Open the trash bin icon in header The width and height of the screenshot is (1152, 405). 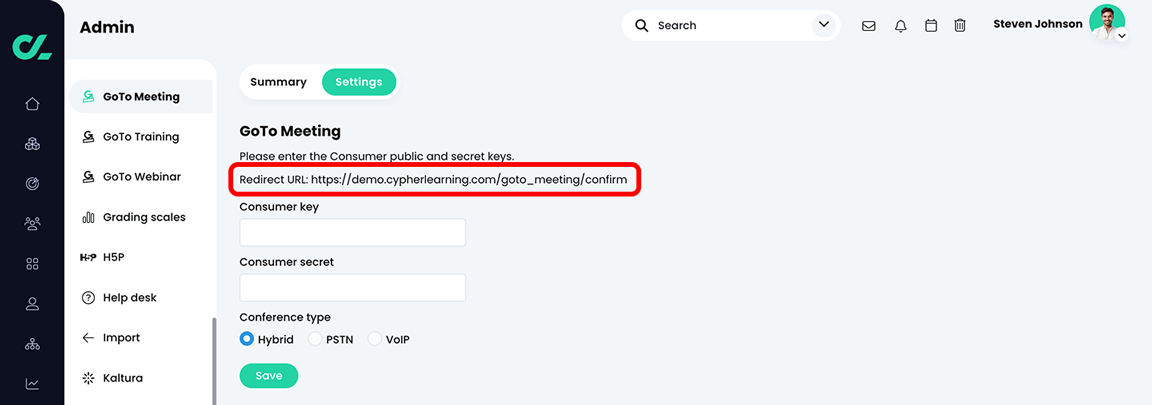coord(960,26)
